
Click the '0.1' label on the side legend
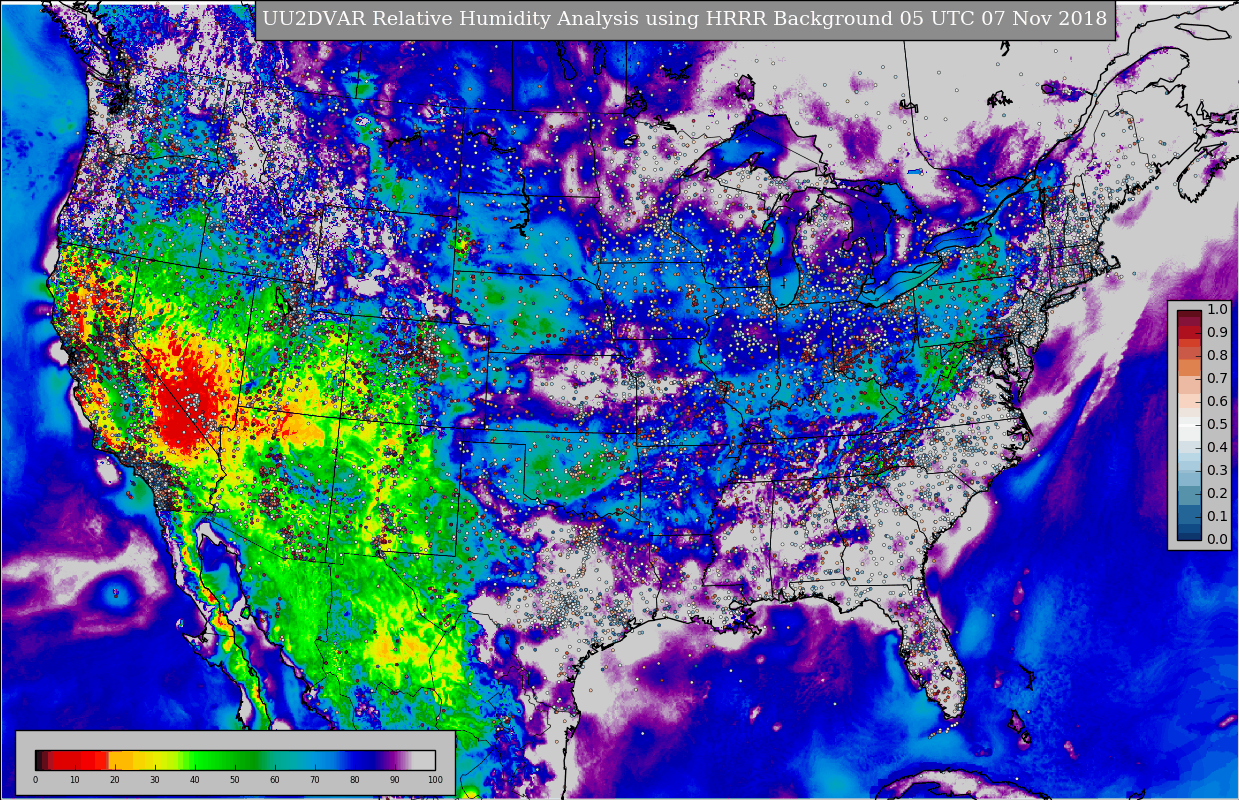pyautogui.click(x=1217, y=516)
